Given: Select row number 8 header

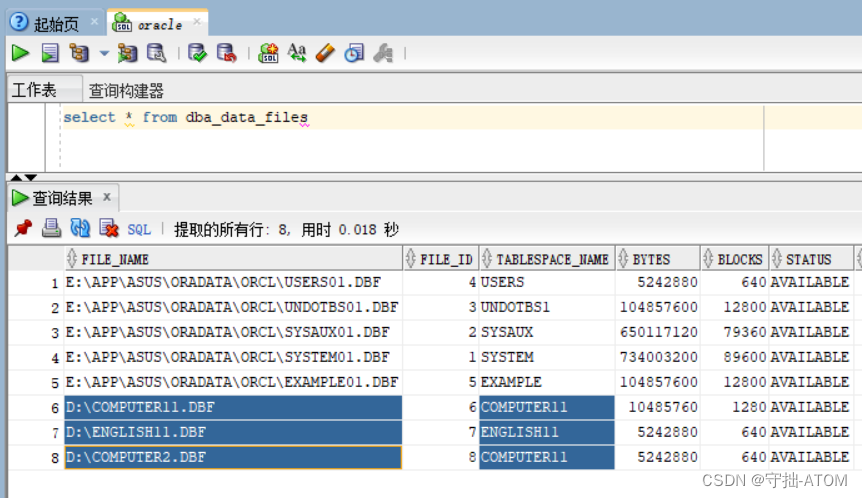Looking at the screenshot, I should [x=36, y=458].
